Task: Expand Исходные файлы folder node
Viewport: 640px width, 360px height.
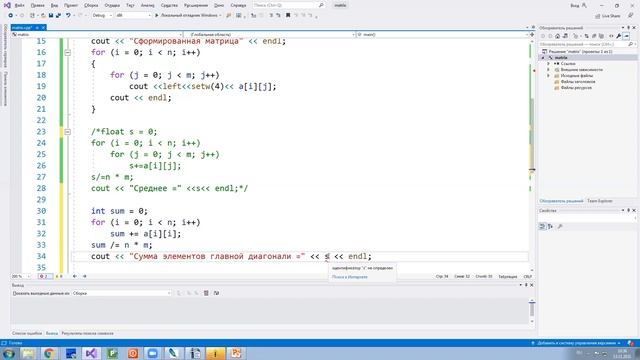Action: coord(548,76)
